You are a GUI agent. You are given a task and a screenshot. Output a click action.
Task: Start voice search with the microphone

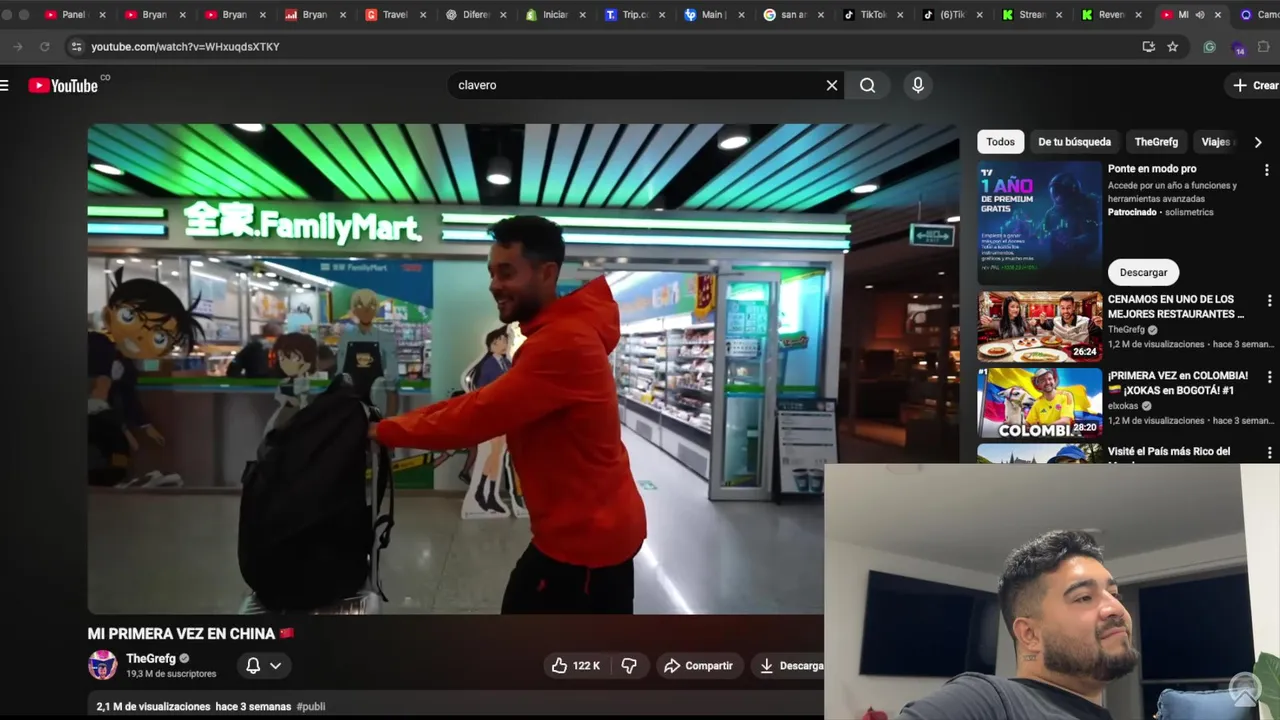point(917,86)
